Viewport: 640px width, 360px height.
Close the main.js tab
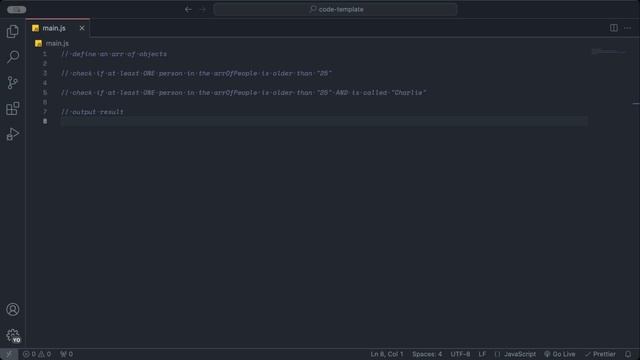(82, 28)
